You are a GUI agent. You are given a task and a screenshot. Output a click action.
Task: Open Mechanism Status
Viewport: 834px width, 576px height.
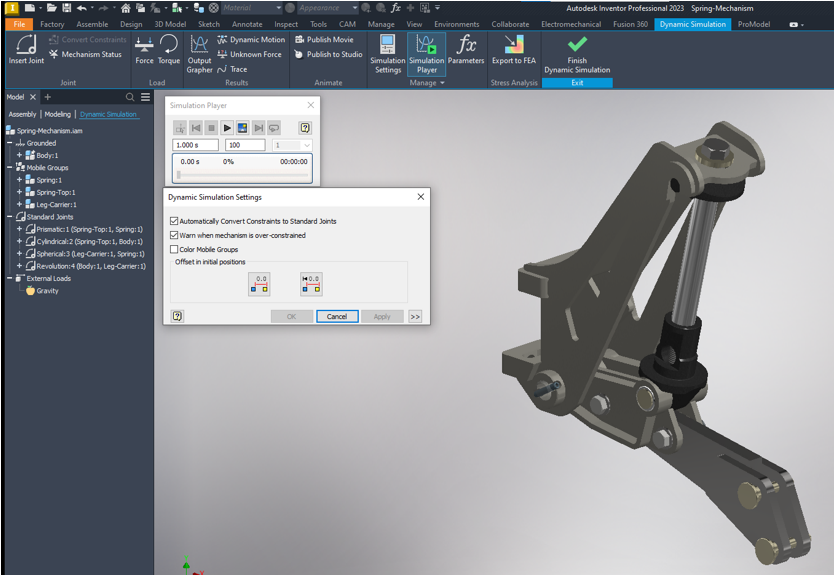[x=85, y=54]
